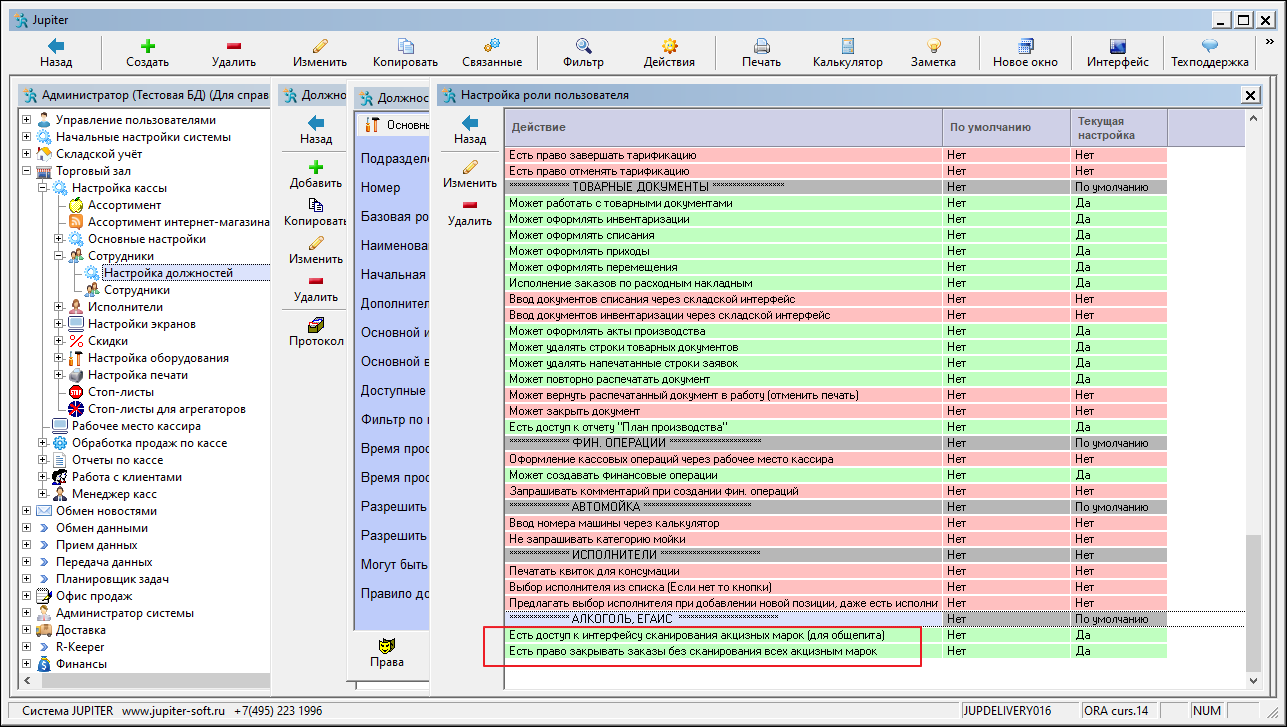Viewport: 1287px width, 727px height.
Task: Collapse the Сотрудники tree node
Action: (x=59, y=256)
